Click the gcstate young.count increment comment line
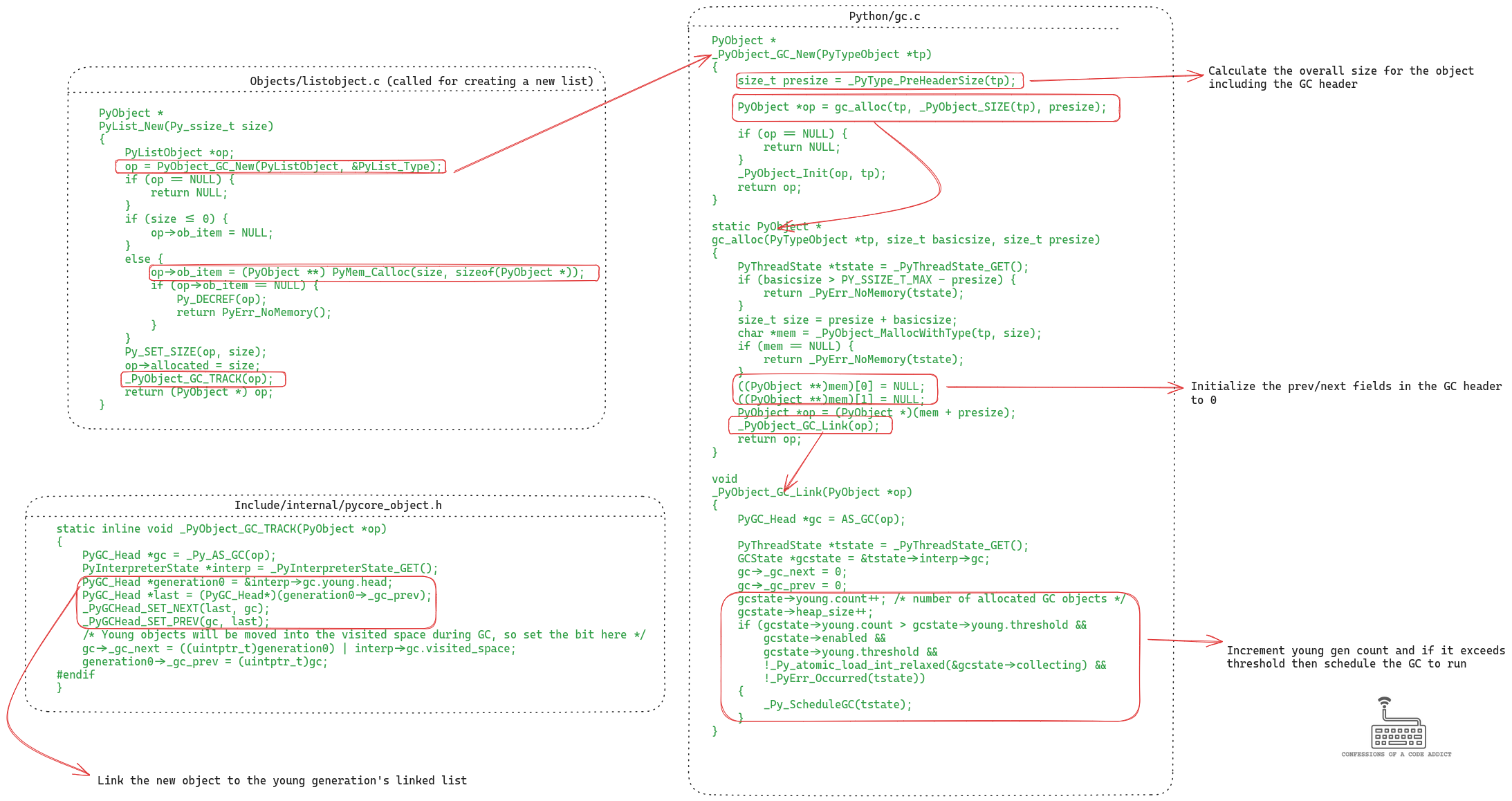This screenshot has height=801, width=1512. tap(930, 598)
